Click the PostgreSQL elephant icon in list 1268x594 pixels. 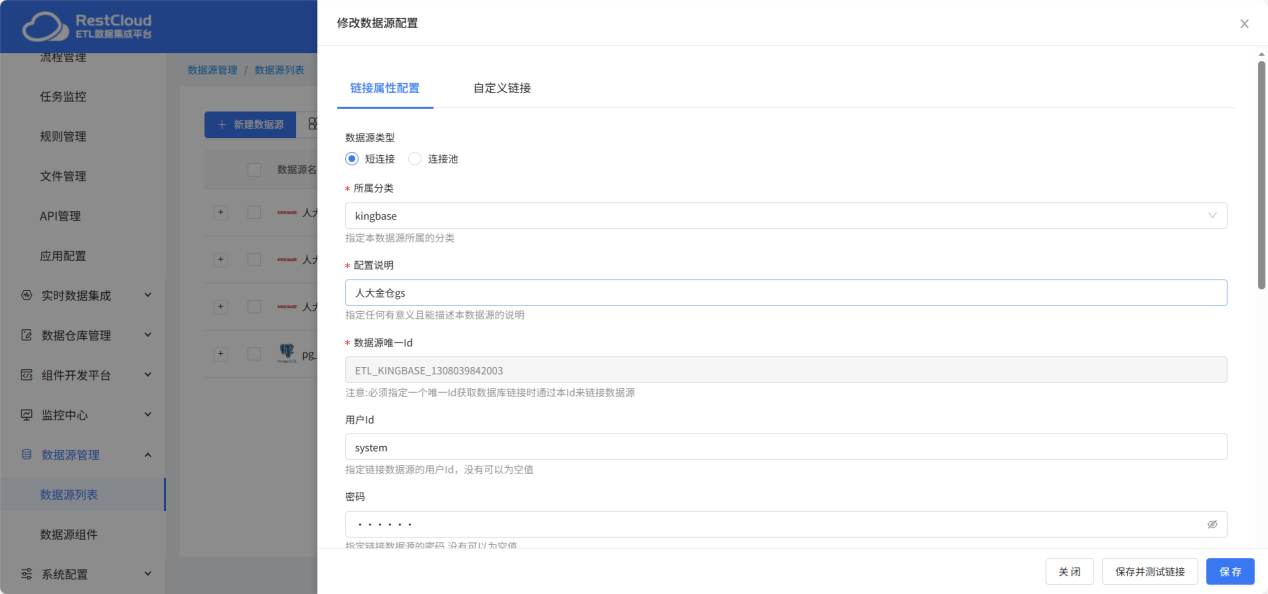click(287, 353)
